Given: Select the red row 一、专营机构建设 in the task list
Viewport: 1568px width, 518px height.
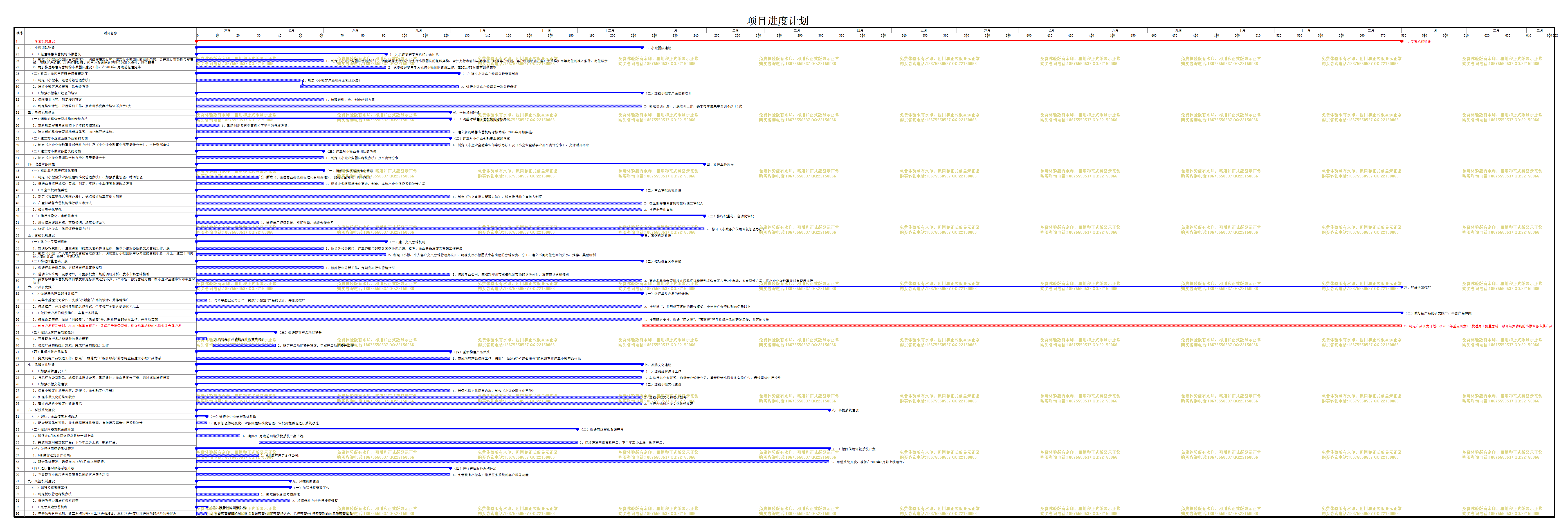Looking at the screenshot, I should click(105, 41).
